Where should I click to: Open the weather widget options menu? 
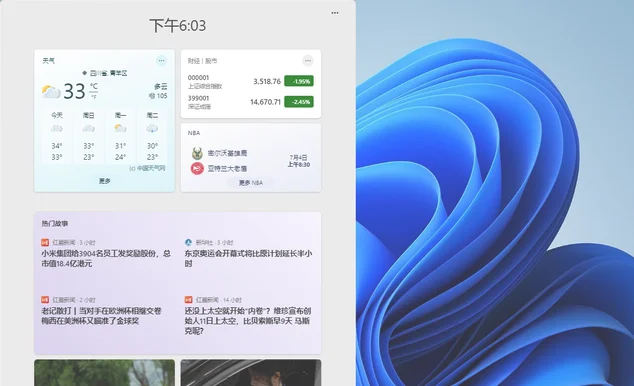click(161, 61)
